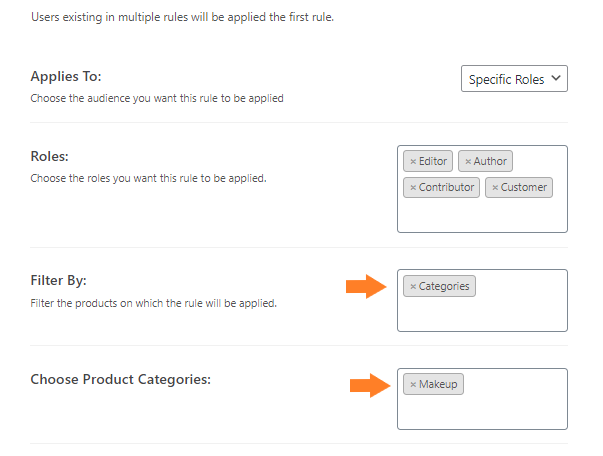This screenshot has height=456, width=603.
Task: Select the Editor tag label
Action: 433,161
